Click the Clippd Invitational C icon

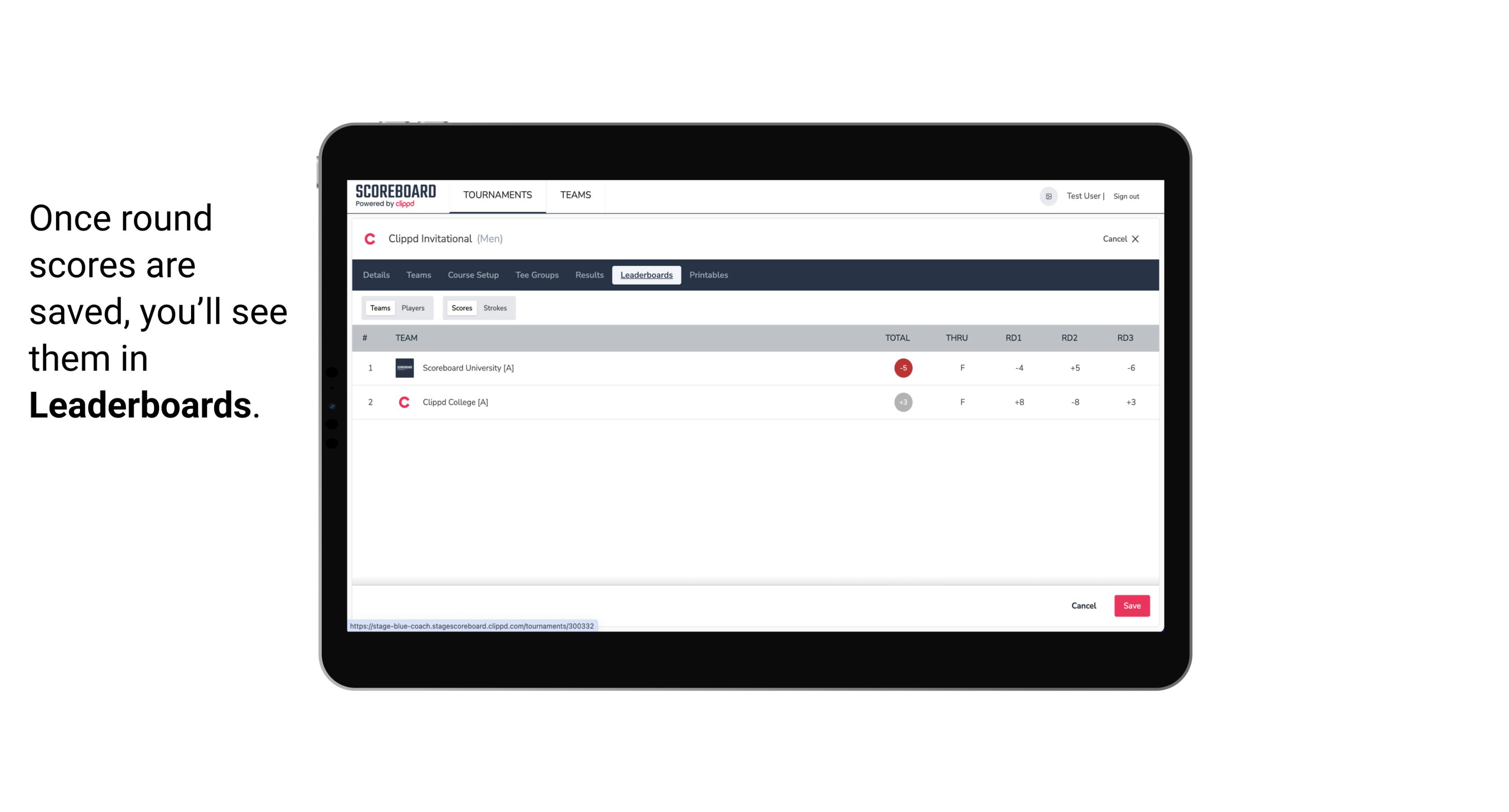tap(371, 239)
